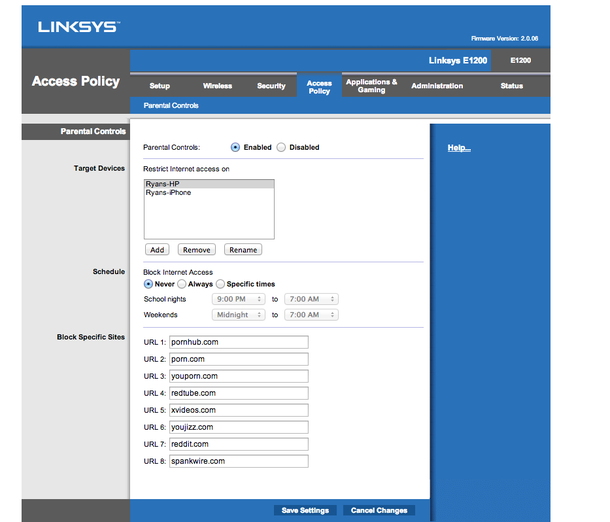Open the School nights start time dropdown

tap(238, 299)
